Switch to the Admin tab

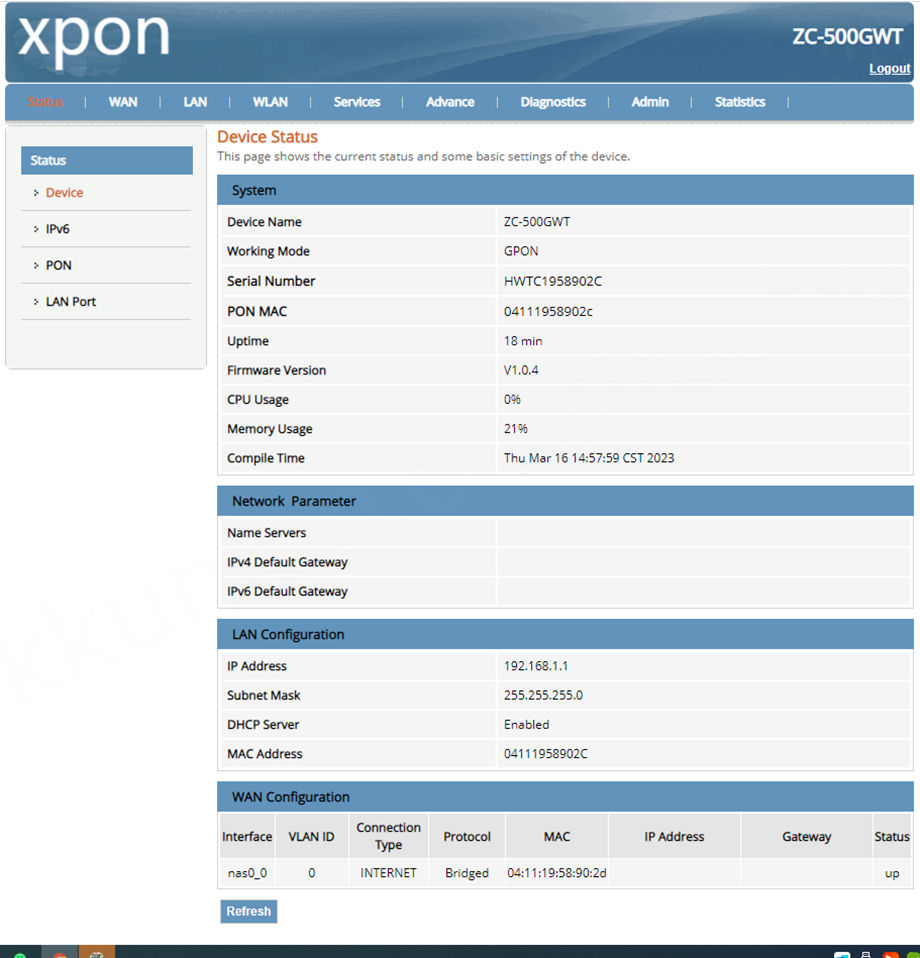[650, 102]
